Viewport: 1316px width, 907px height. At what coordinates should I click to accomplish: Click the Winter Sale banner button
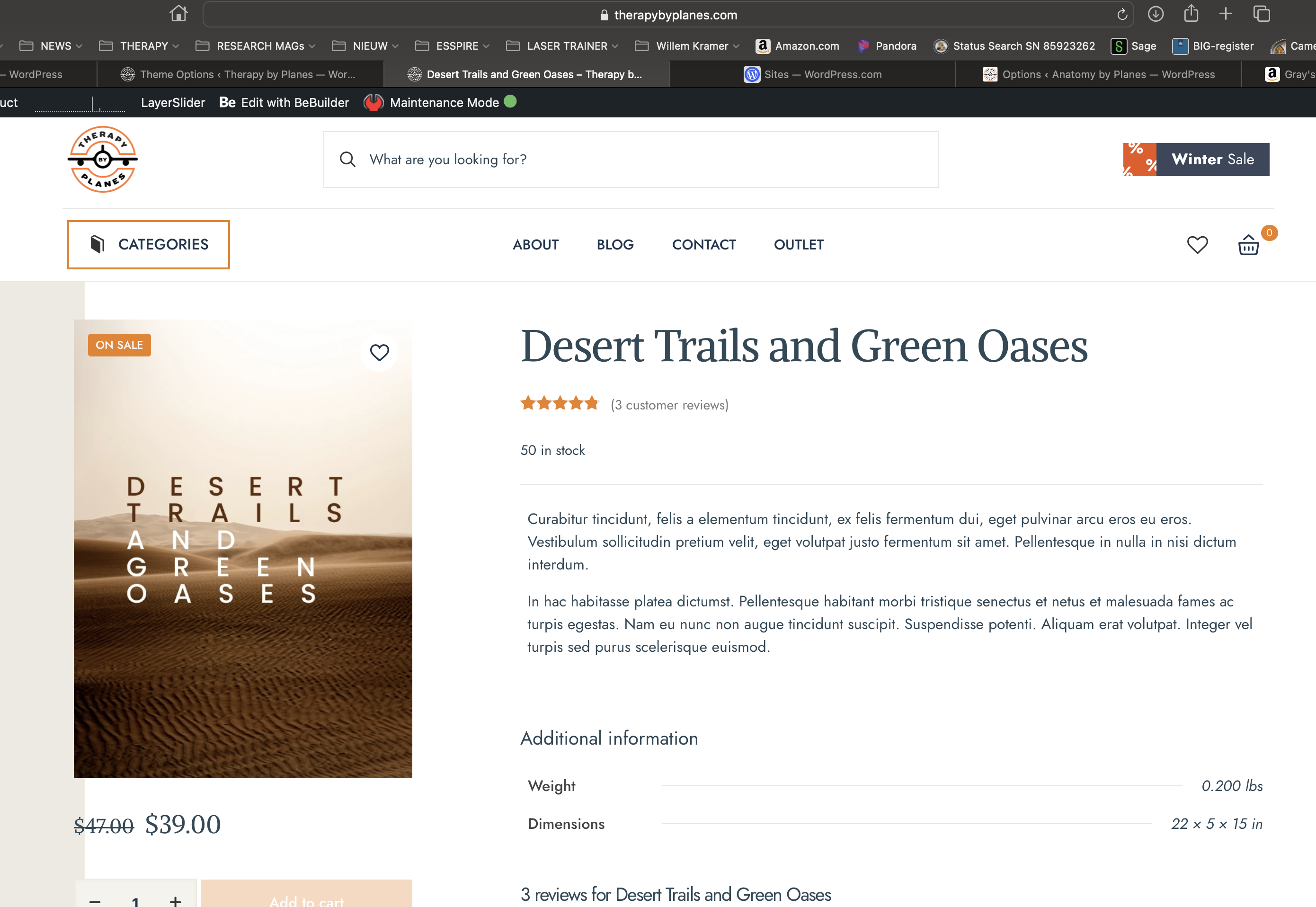(x=1196, y=160)
